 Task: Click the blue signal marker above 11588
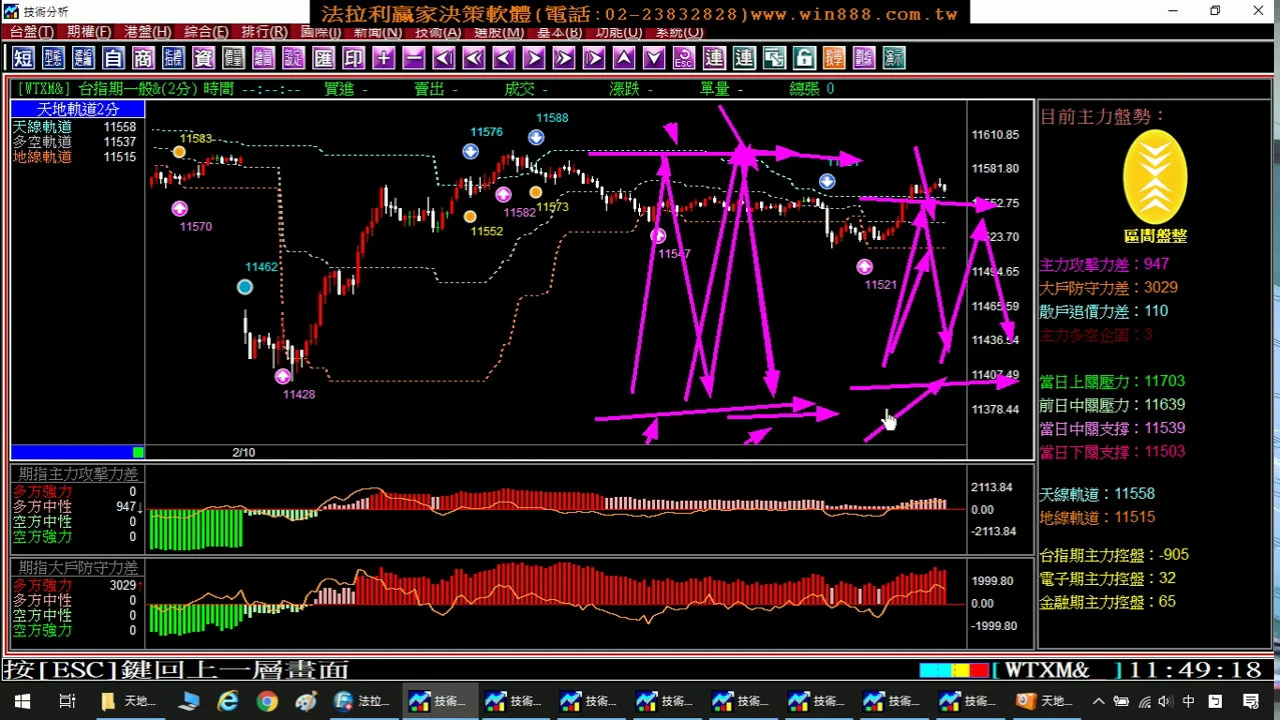pyautogui.click(x=536, y=137)
